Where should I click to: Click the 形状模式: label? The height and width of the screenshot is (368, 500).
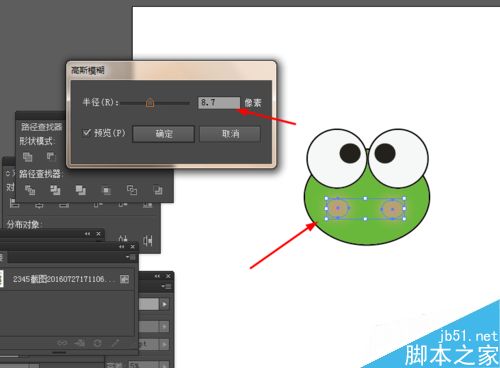(36, 141)
